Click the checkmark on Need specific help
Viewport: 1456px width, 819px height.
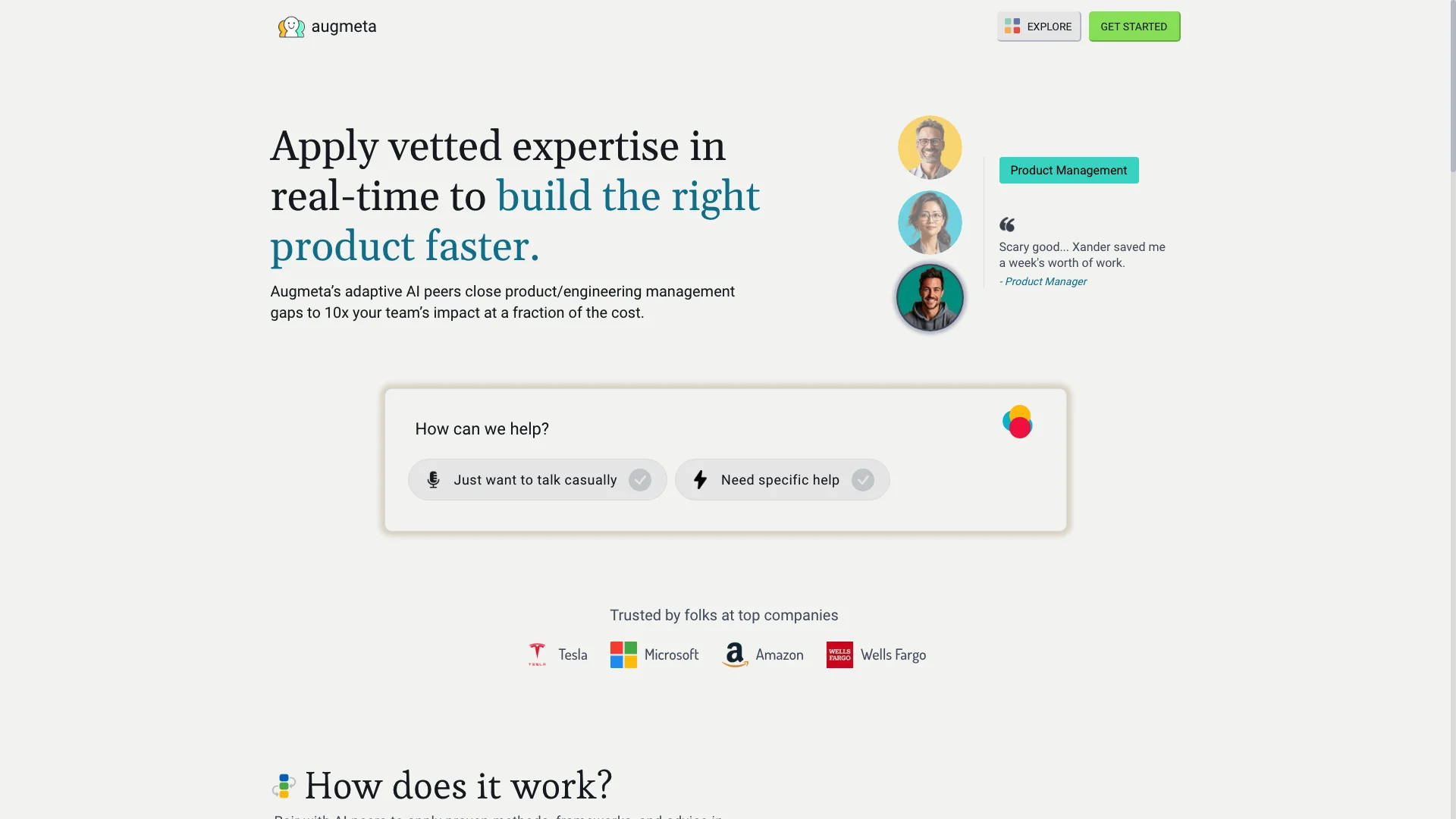[x=862, y=479]
